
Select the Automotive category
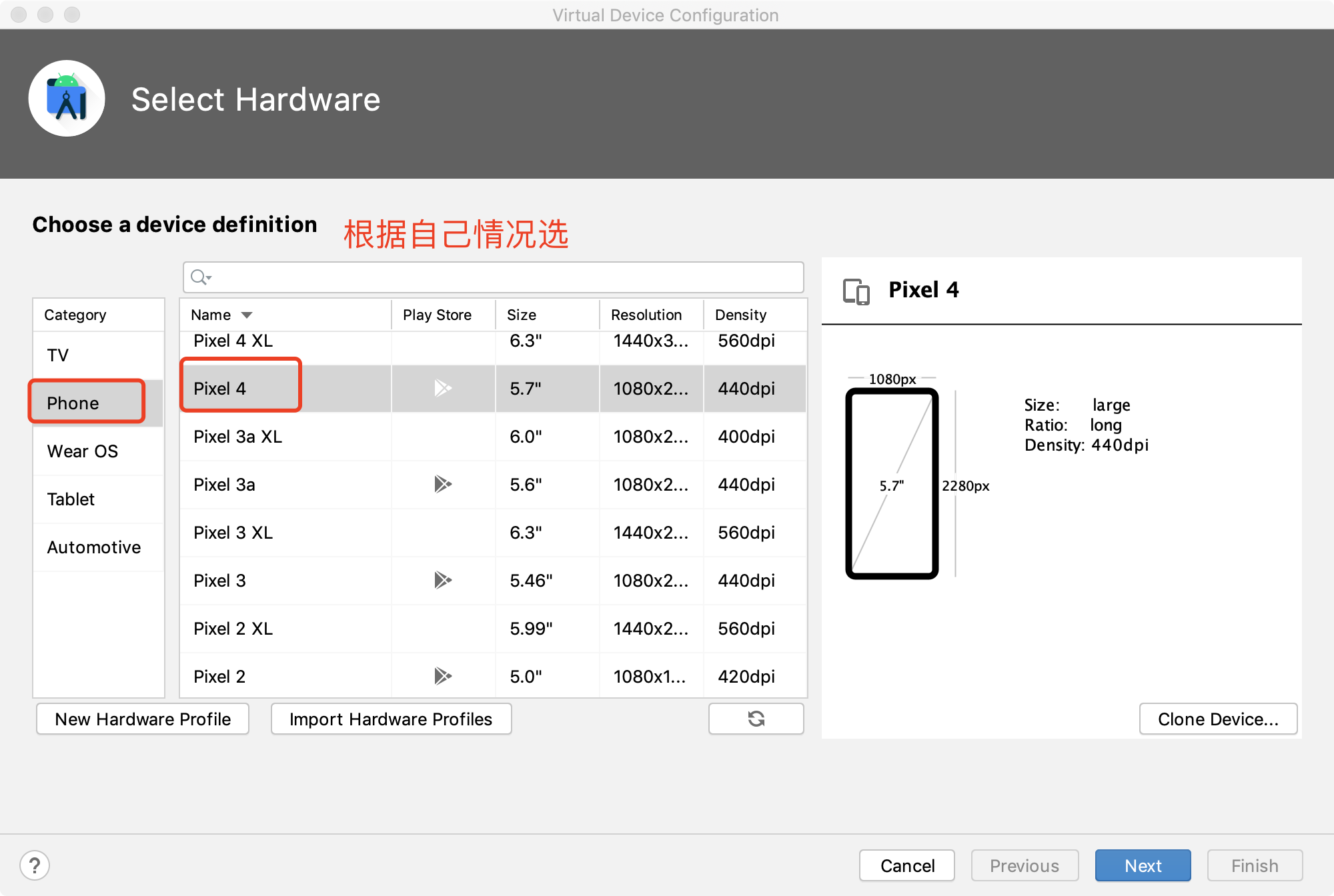pos(99,547)
